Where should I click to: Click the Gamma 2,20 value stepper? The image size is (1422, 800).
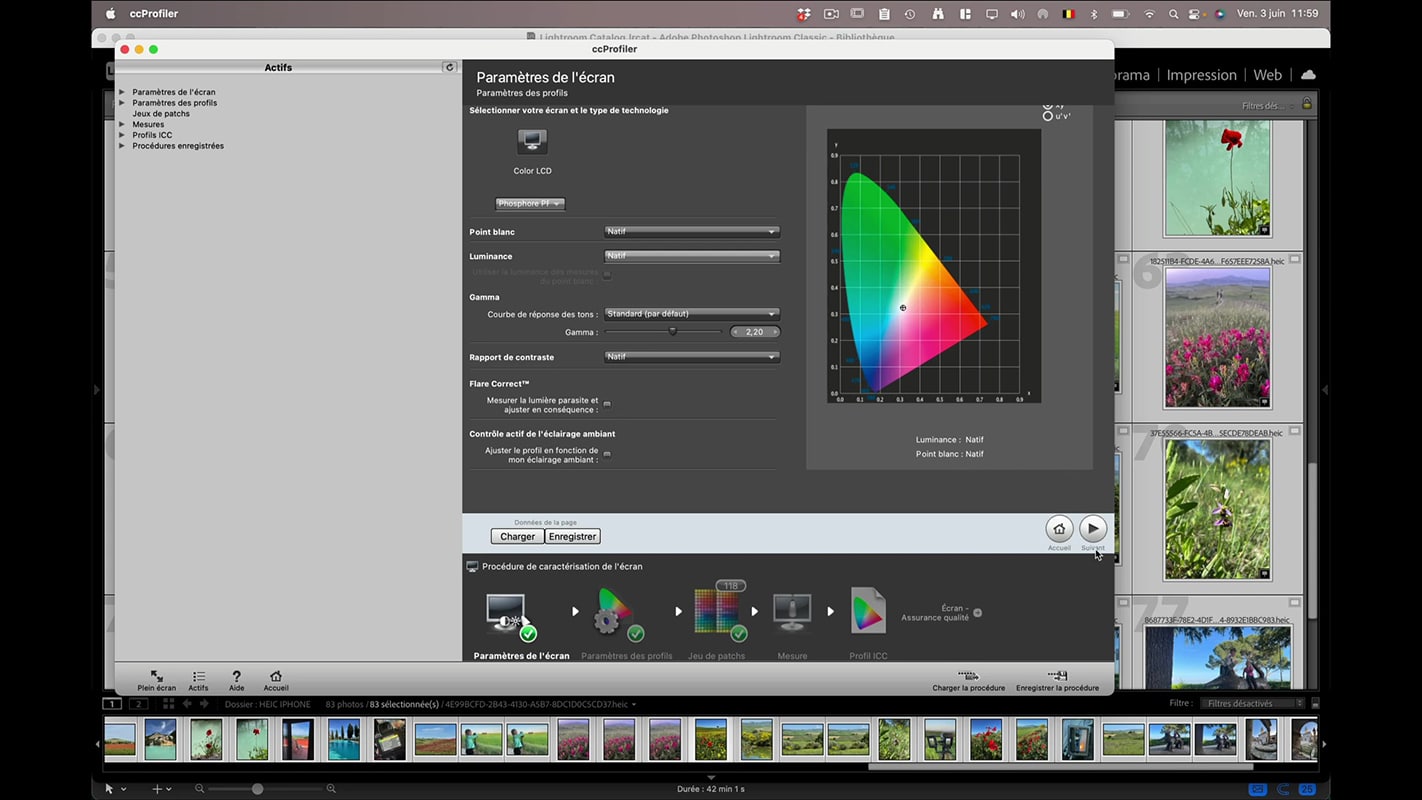755,332
